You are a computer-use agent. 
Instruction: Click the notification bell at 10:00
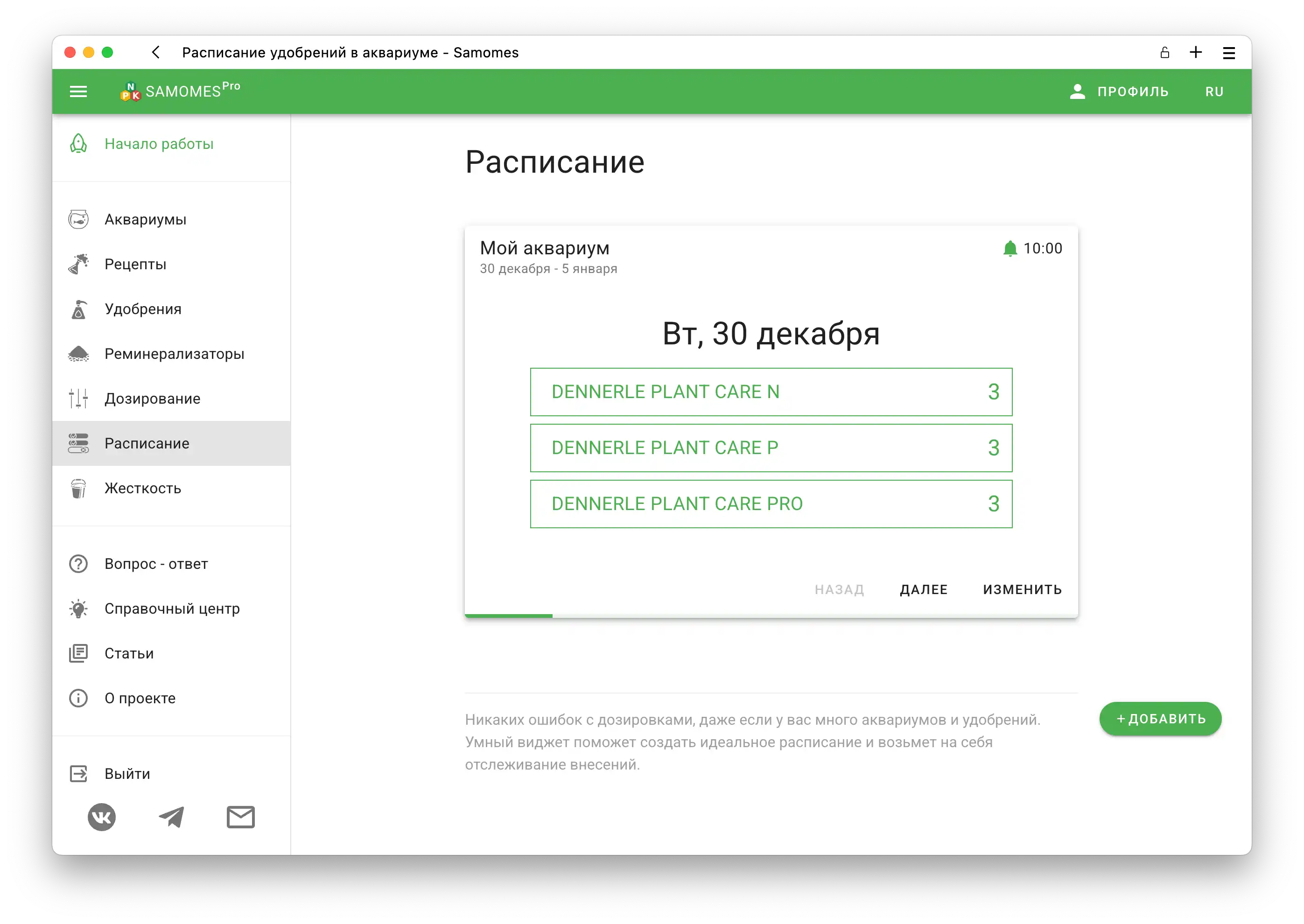(1010, 249)
